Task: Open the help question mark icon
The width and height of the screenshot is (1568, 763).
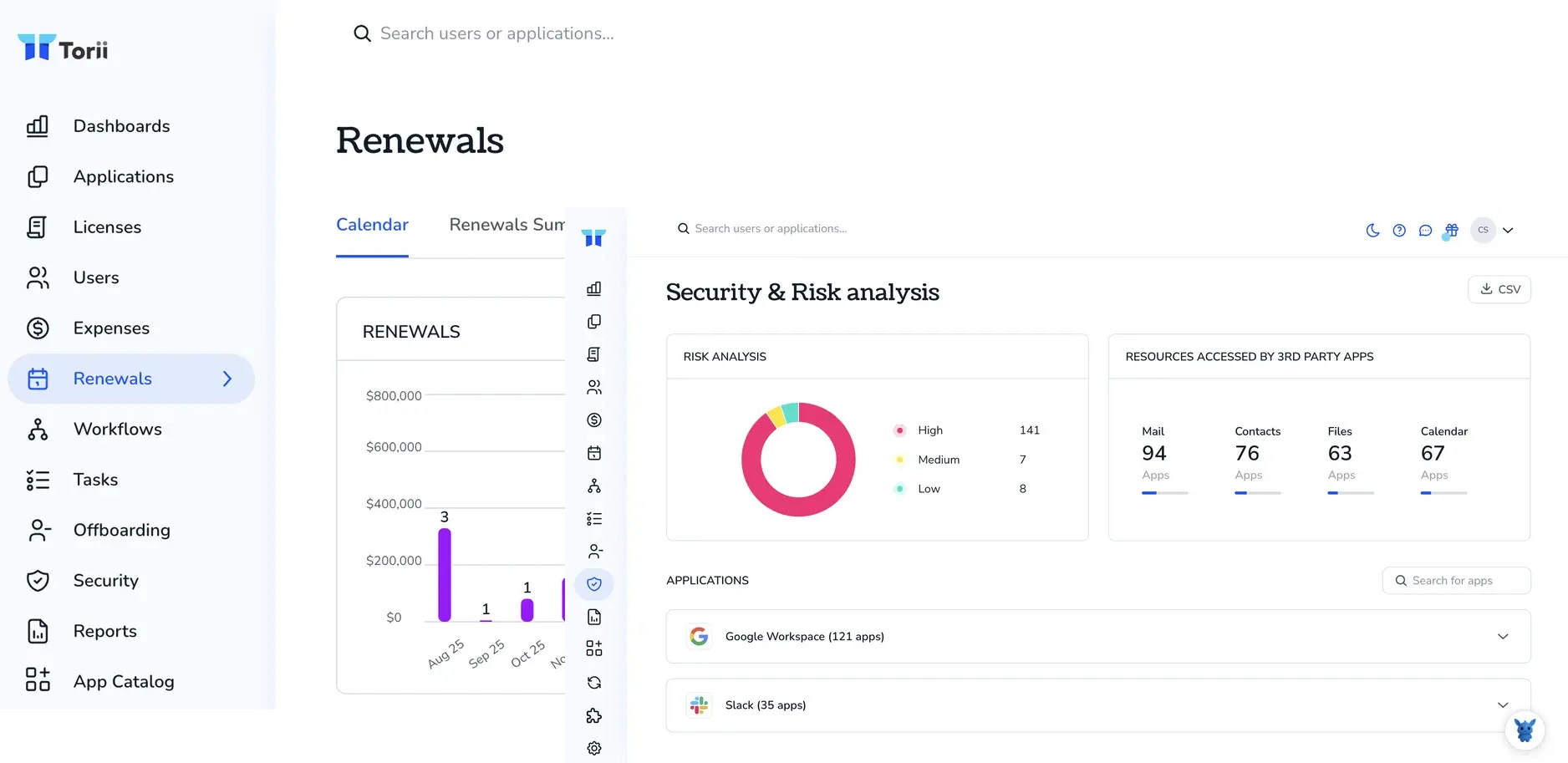Action: click(1399, 231)
